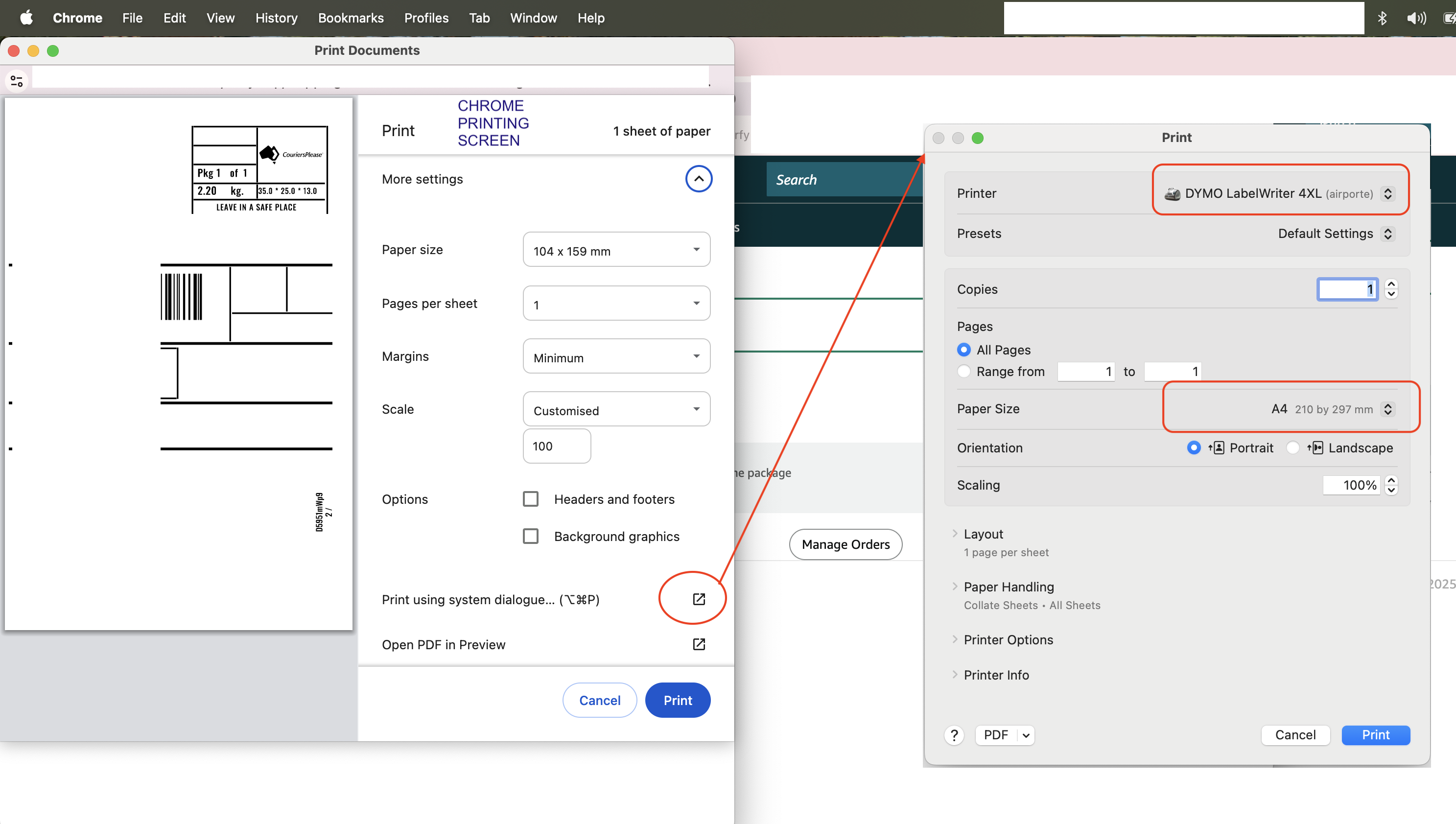
Task: Open the Bookmarks menu
Action: click(x=350, y=18)
